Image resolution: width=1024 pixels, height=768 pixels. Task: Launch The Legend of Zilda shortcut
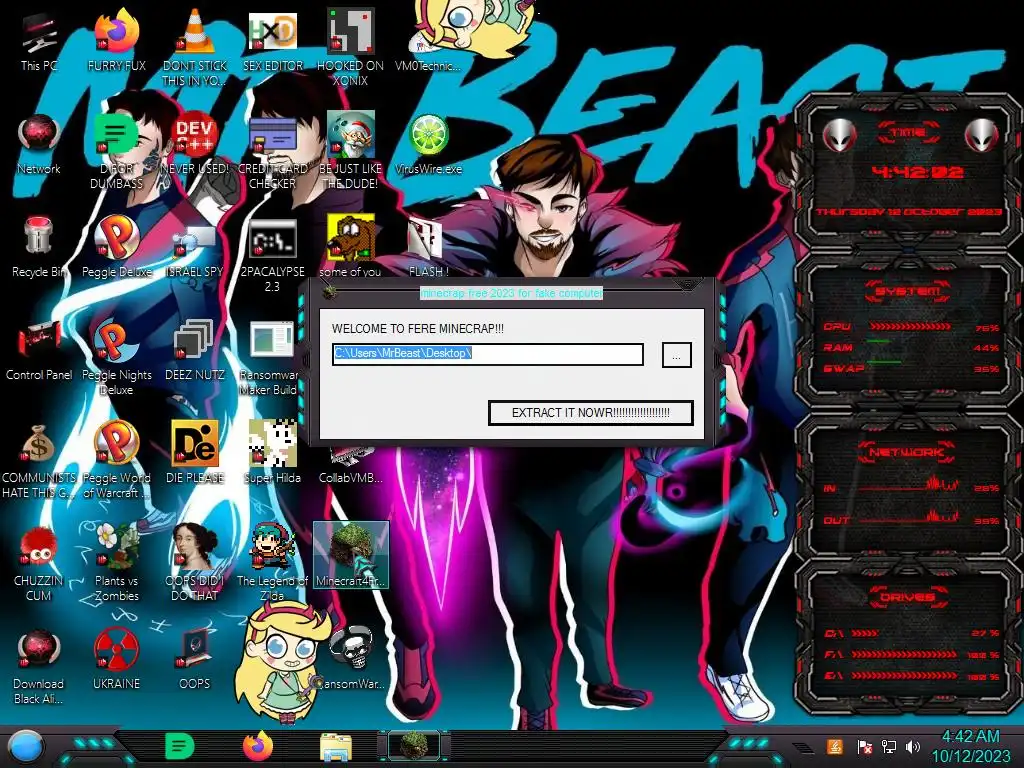point(272,563)
